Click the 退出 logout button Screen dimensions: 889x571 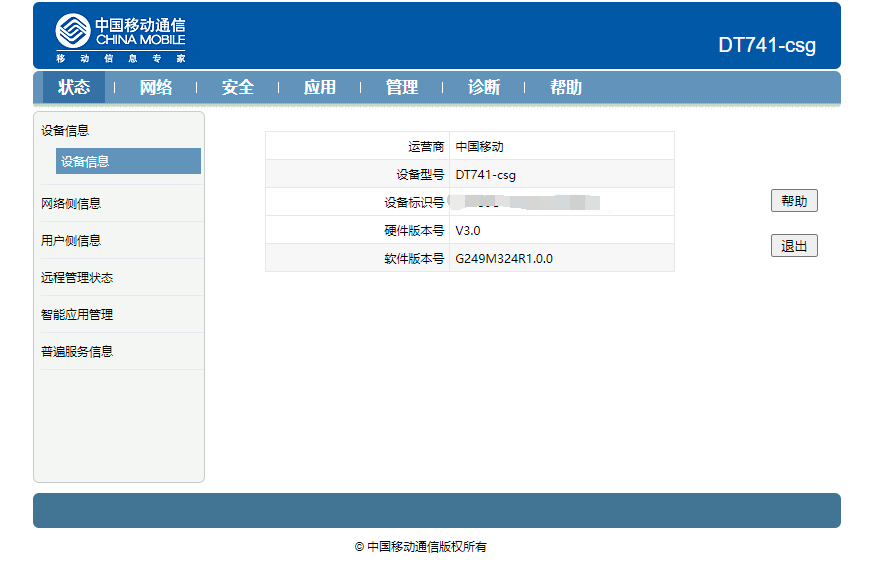[x=794, y=246]
